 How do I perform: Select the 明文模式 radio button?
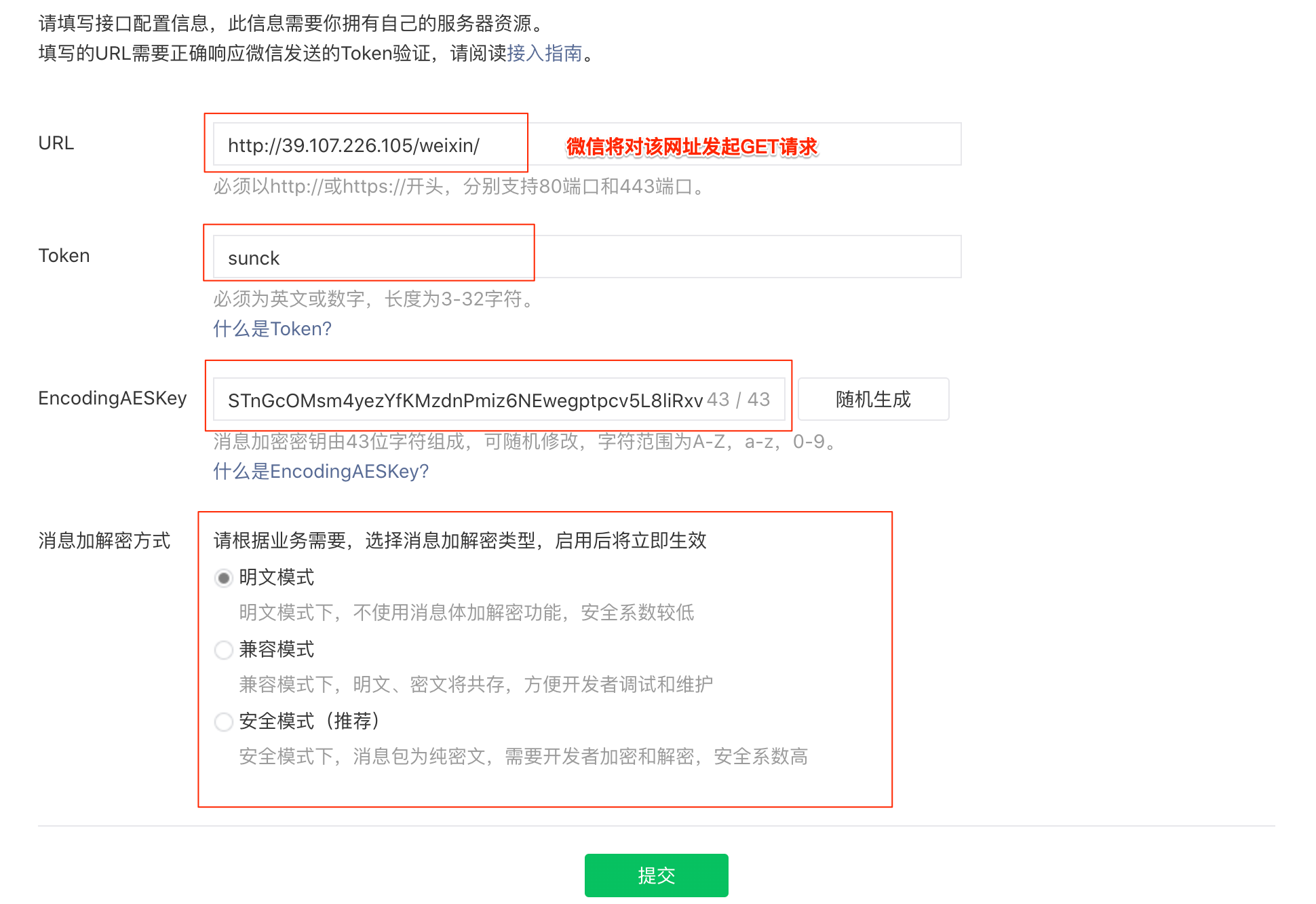tap(224, 578)
